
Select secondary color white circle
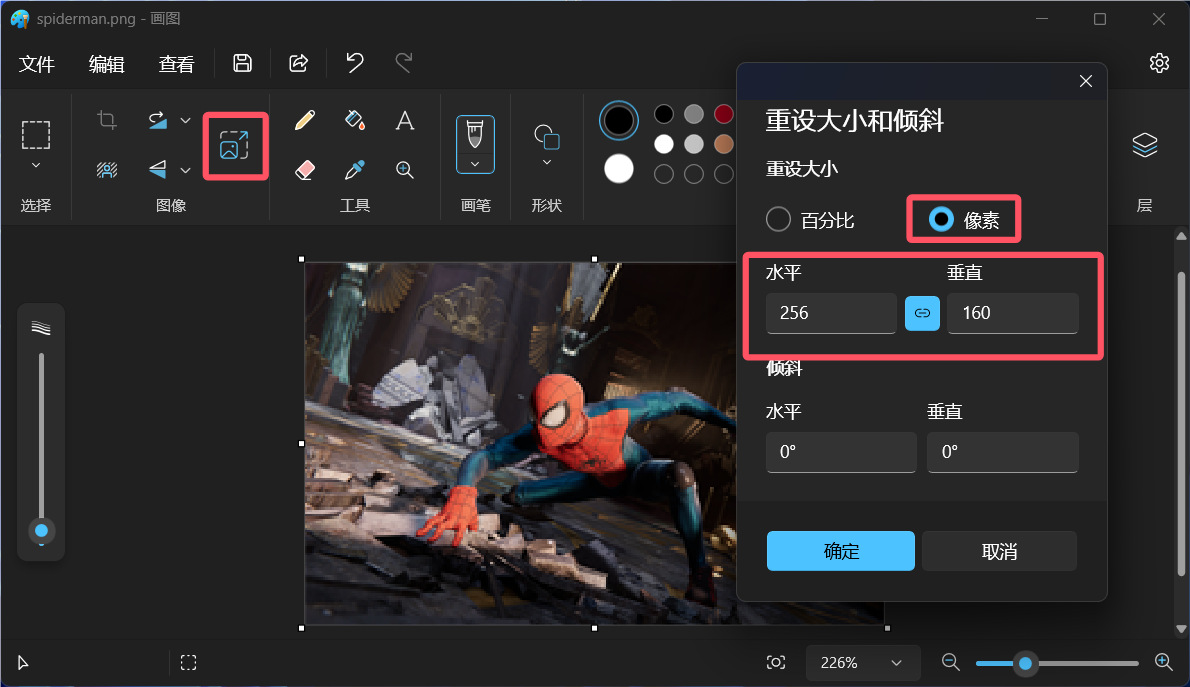(x=619, y=169)
